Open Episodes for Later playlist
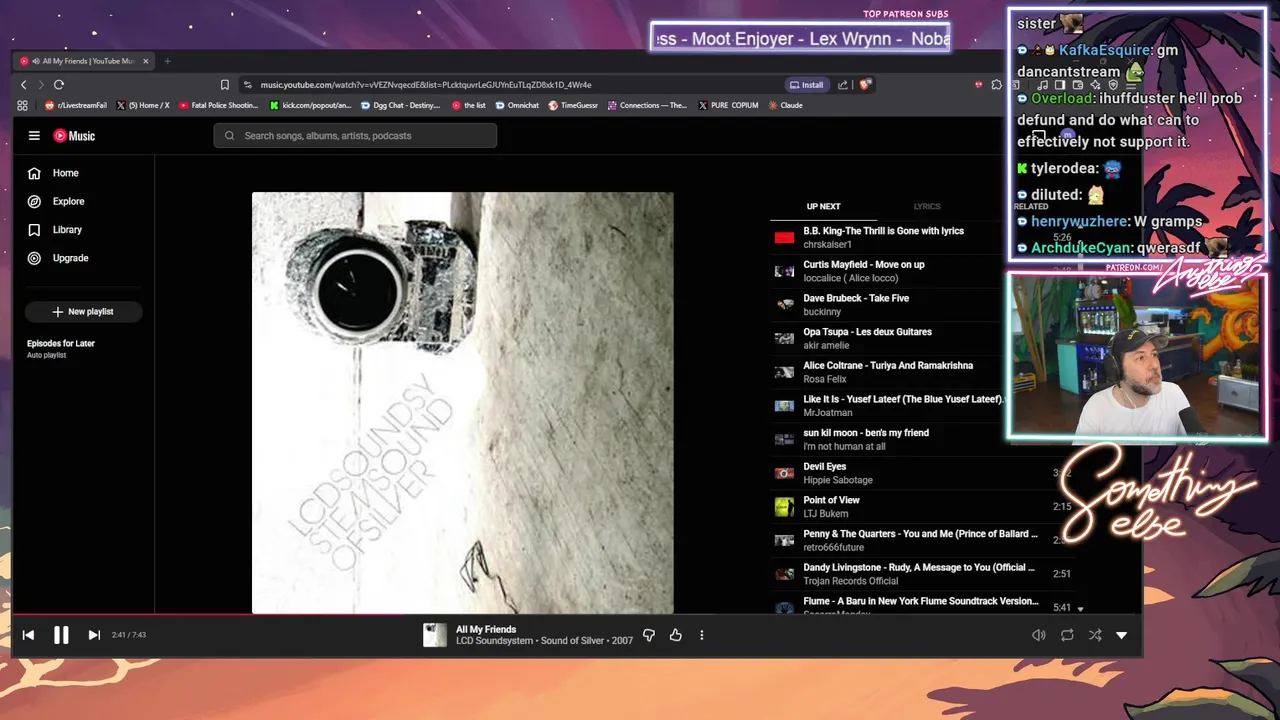The width and height of the screenshot is (1280, 720). 61,348
